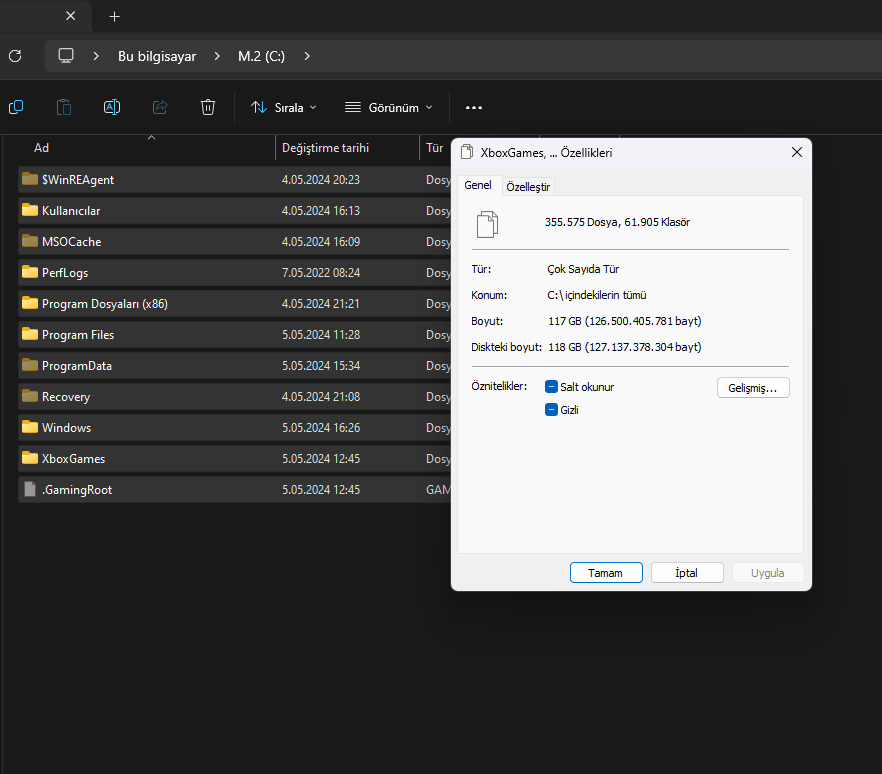Select the Windows folder in the list

click(x=66, y=428)
